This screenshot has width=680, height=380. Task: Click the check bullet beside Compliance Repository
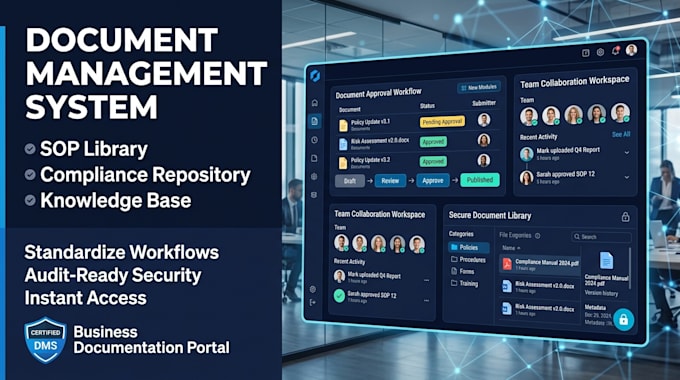pos(30,175)
